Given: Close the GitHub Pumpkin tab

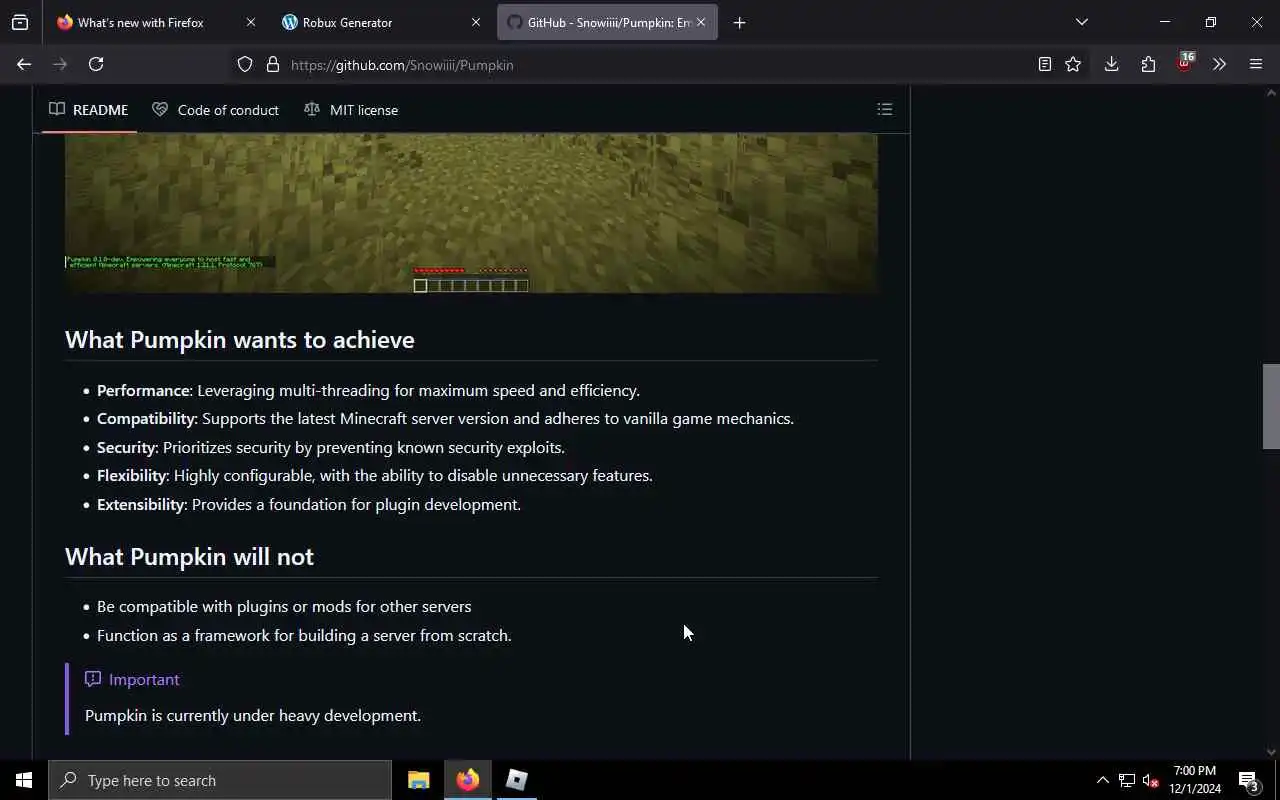Looking at the screenshot, I should [x=701, y=22].
